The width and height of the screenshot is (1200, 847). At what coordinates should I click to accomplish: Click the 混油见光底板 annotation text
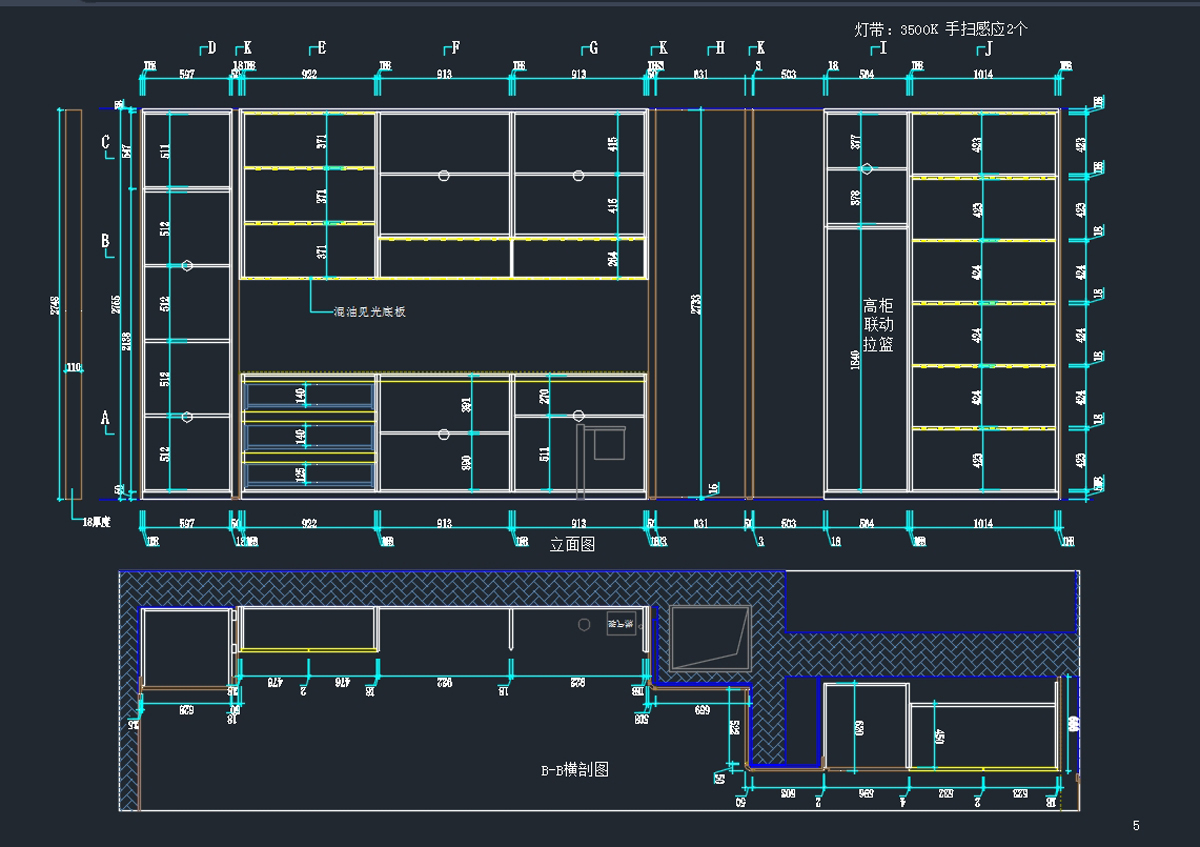point(369,312)
